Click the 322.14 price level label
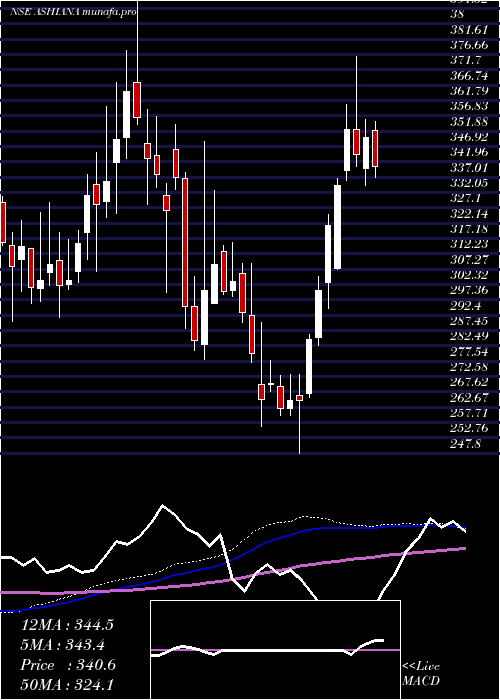The height and width of the screenshot is (700, 500). (x=469, y=214)
